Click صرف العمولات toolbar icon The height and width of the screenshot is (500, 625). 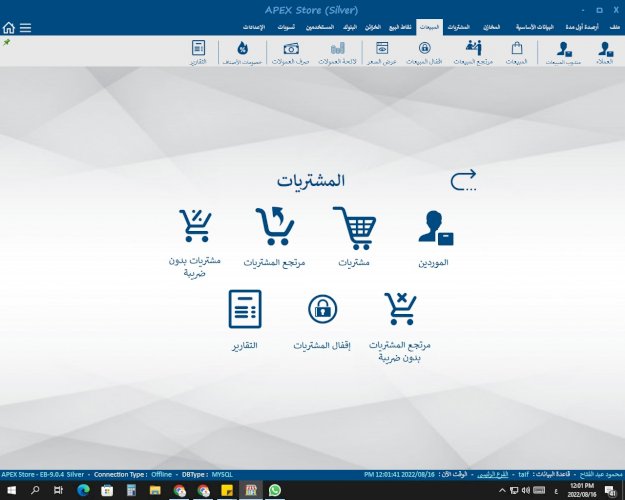pos(290,51)
